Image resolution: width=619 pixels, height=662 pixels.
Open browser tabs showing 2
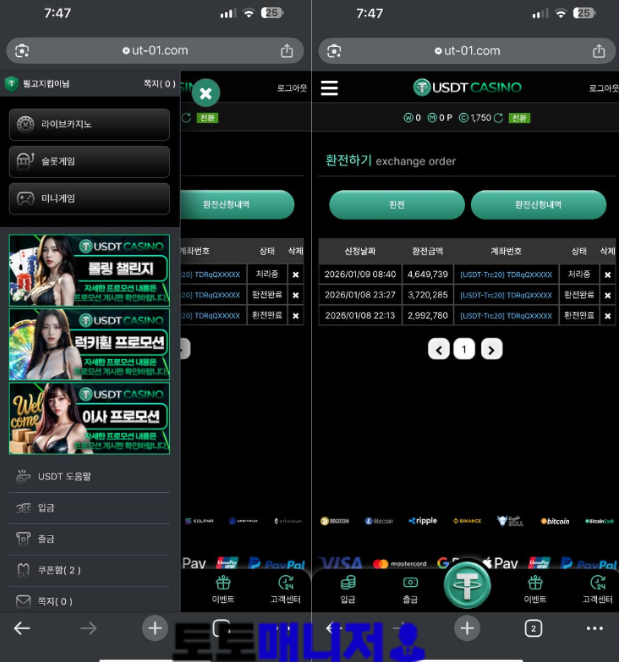pyautogui.click(x=533, y=628)
